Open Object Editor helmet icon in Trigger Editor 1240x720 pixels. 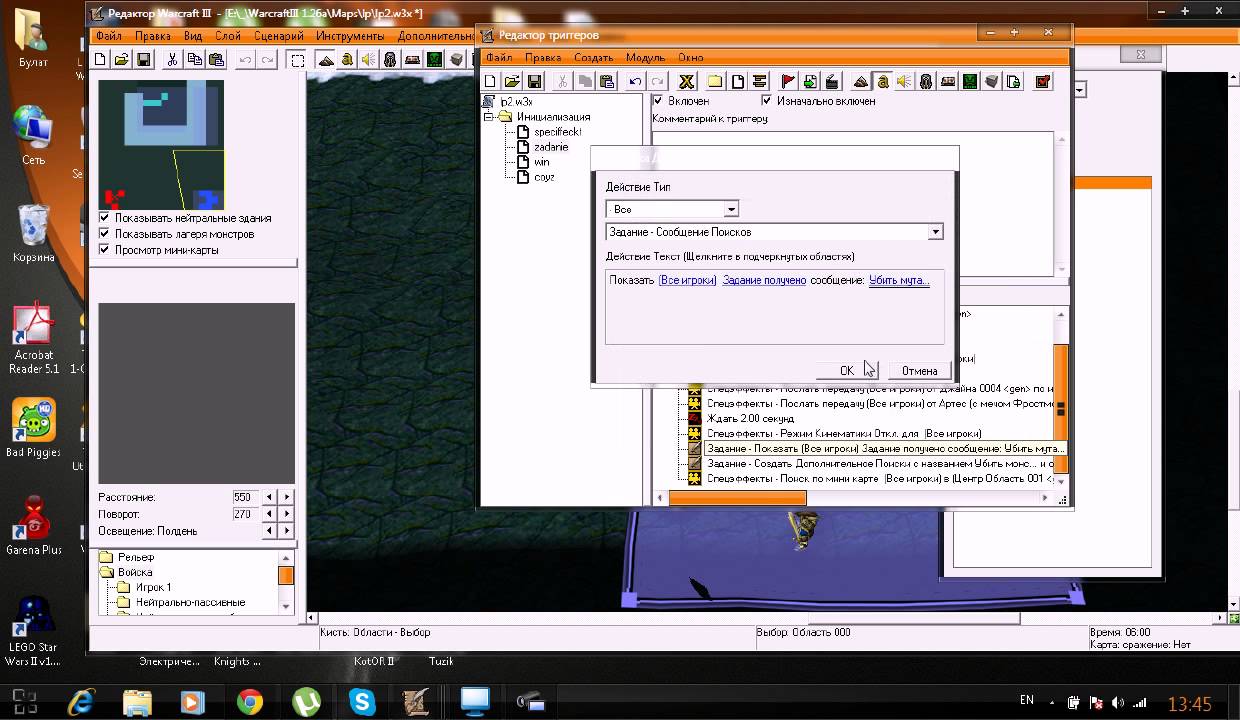point(926,82)
